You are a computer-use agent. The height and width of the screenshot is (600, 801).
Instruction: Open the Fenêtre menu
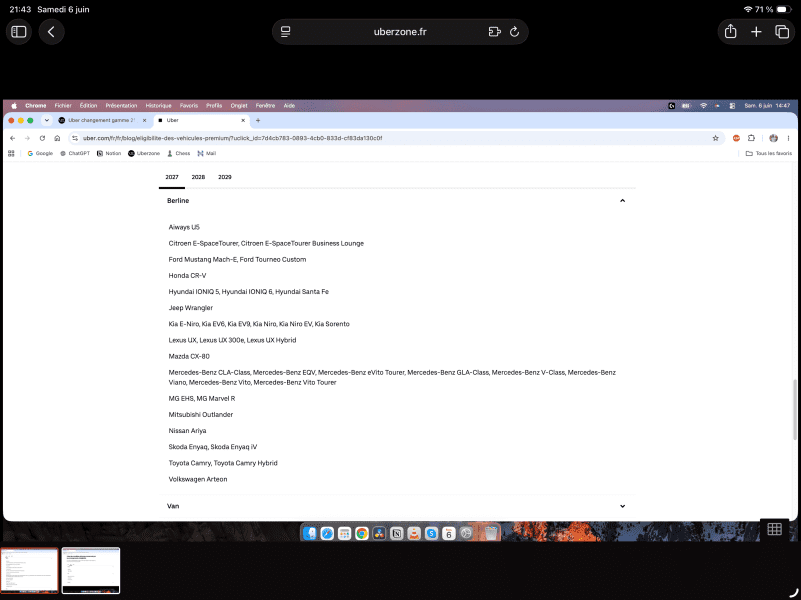tap(265, 106)
